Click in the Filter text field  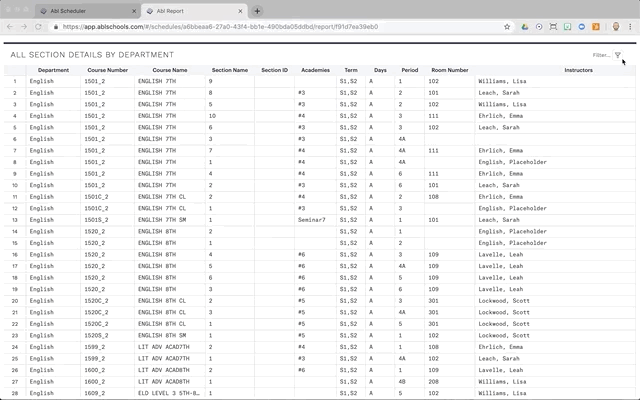click(598, 55)
